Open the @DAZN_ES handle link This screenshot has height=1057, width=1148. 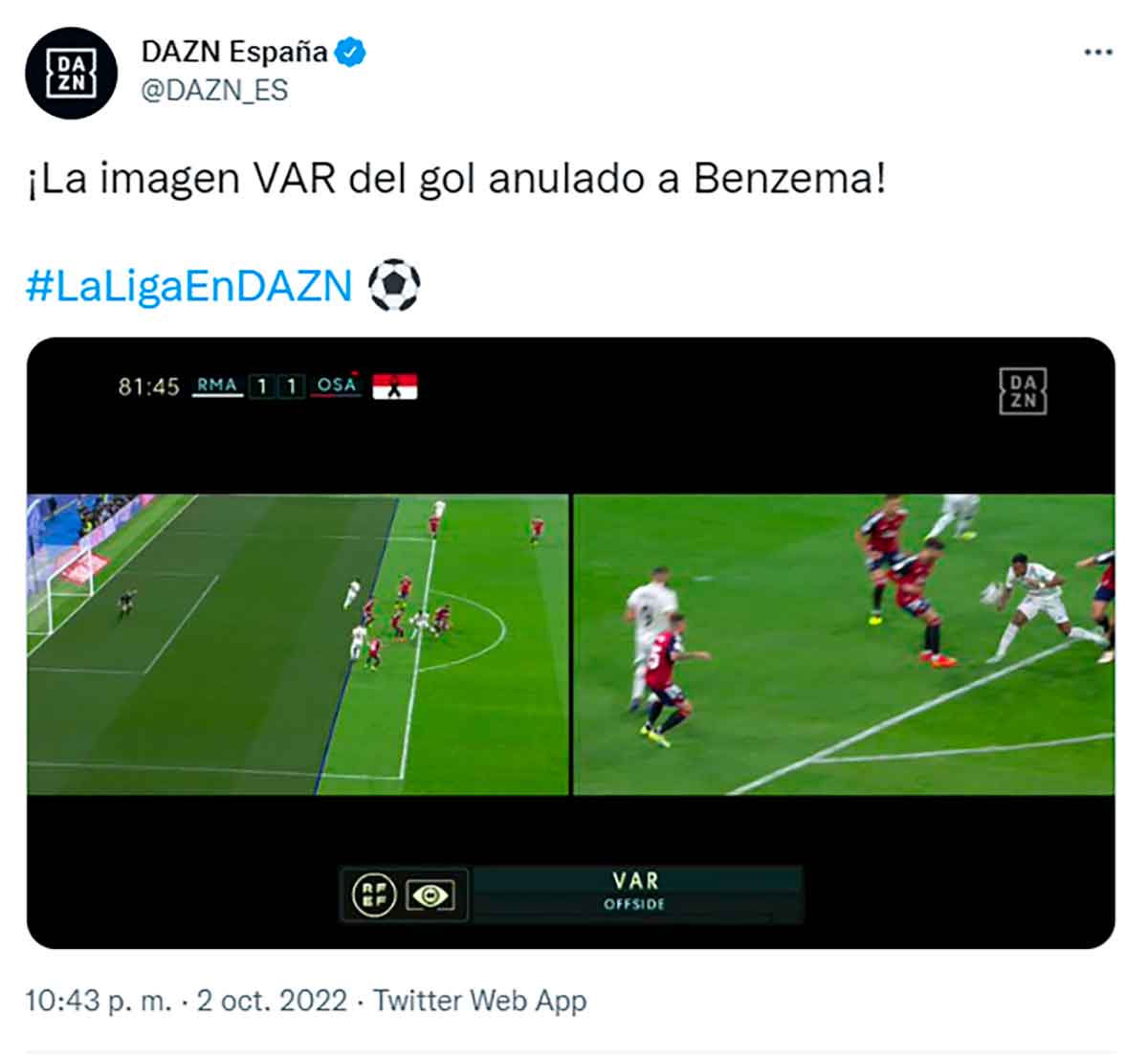coord(214,90)
